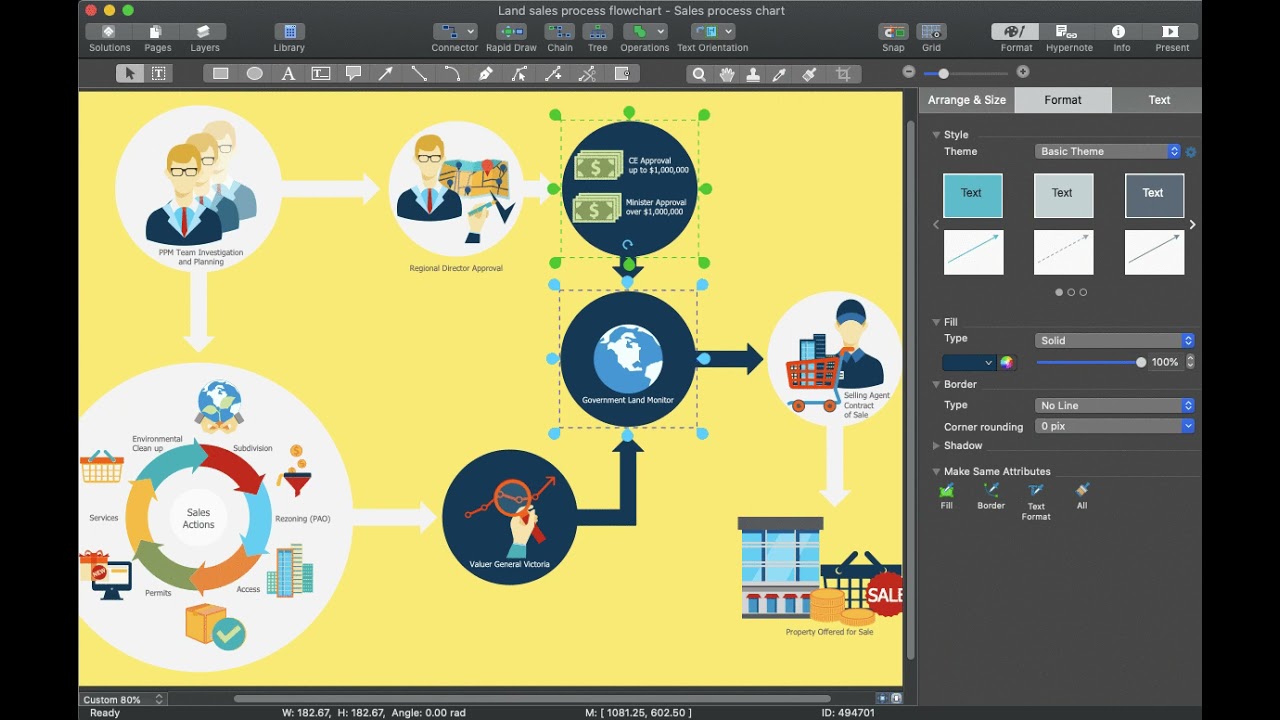Select the Text box tool

pos(321,73)
